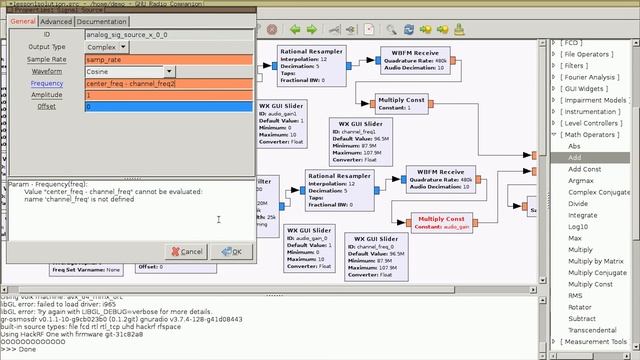Expand the Instrumentation category
The image size is (640, 360).
pos(554,111)
